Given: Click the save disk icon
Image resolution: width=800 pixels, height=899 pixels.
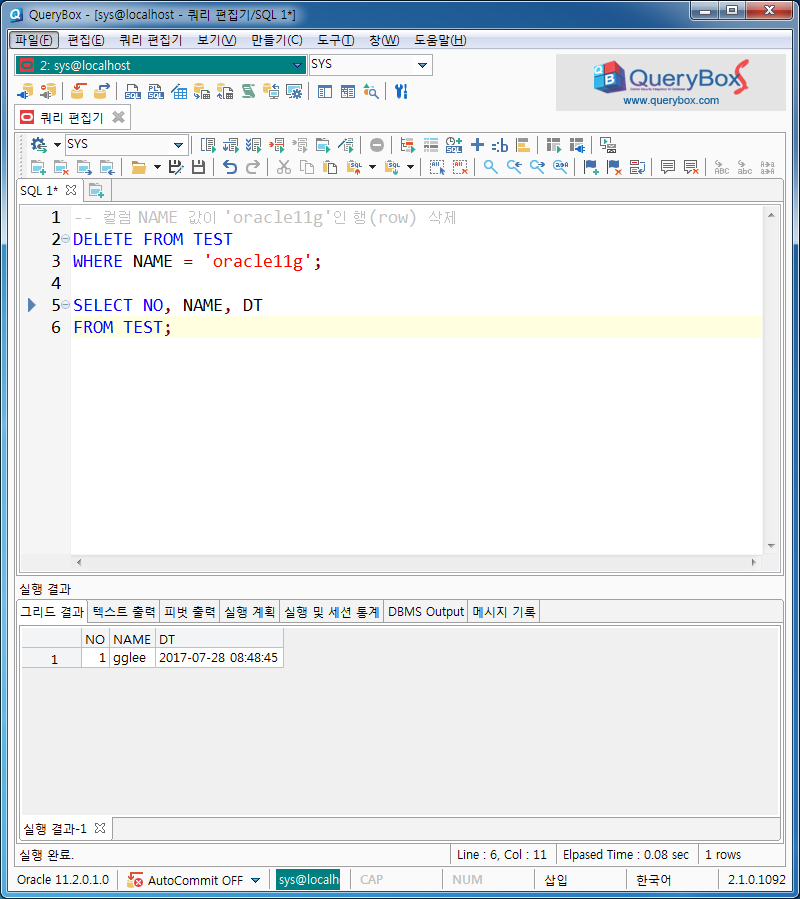Looking at the screenshot, I should [x=198, y=167].
